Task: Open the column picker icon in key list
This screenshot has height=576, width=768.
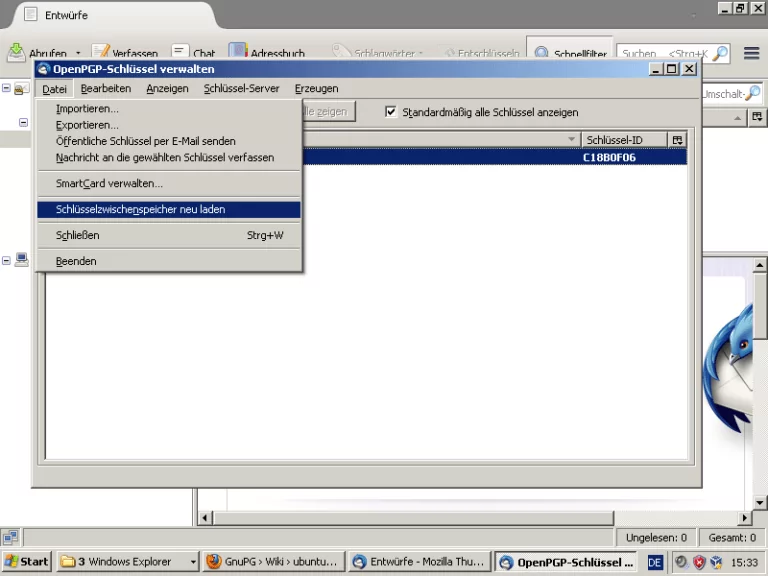Action: point(677,140)
